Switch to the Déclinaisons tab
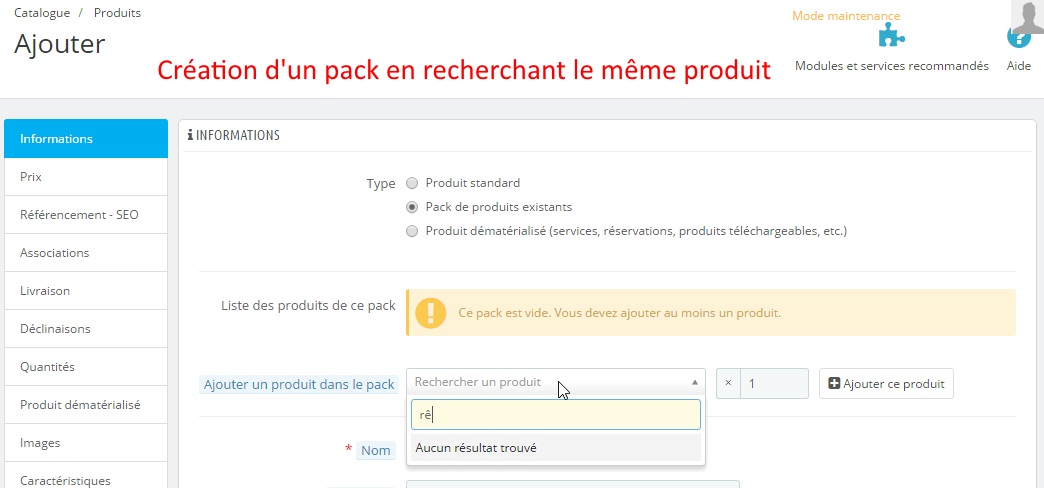This screenshot has height=488, width=1044. point(86,329)
